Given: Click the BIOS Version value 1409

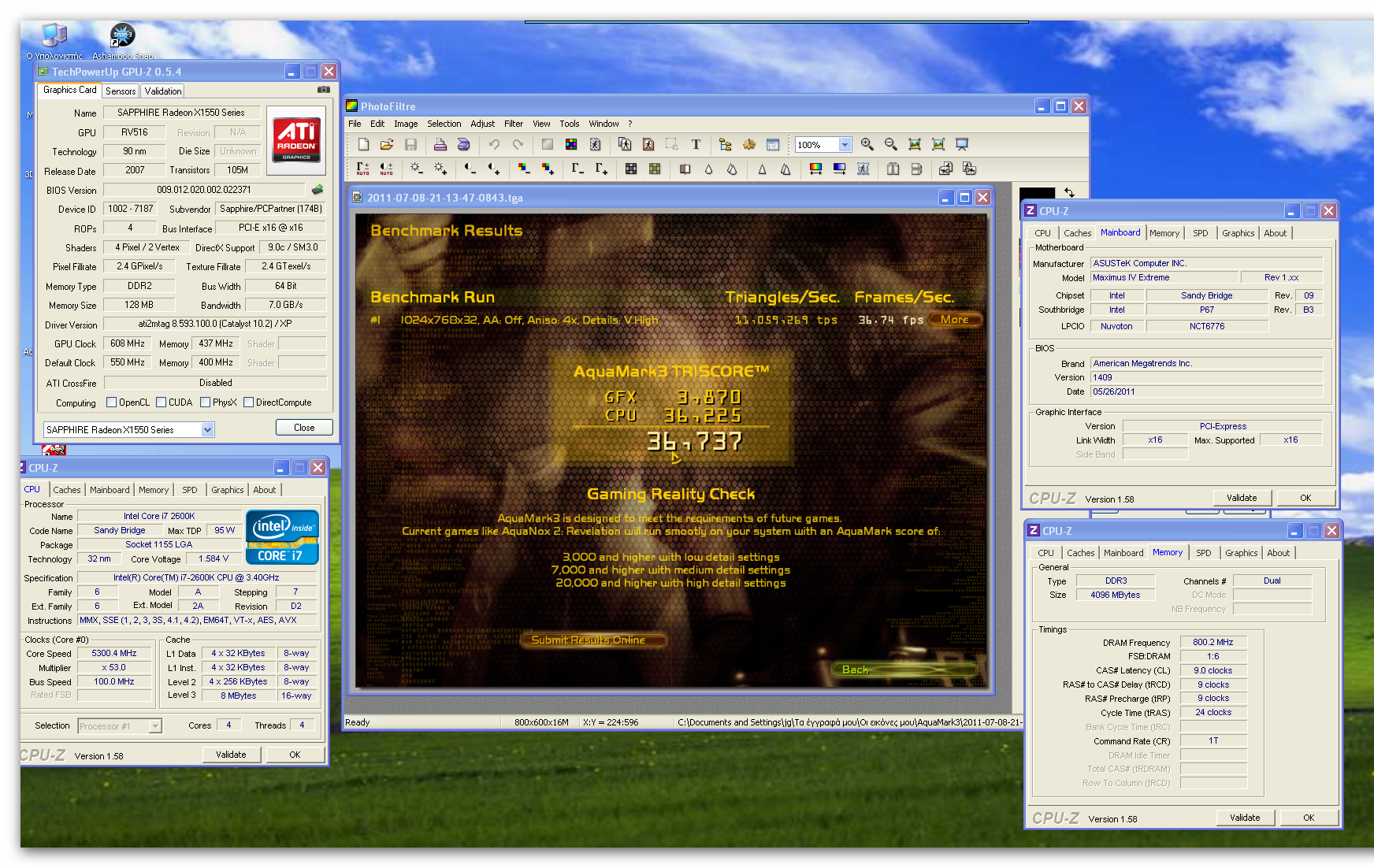Looking at the screenshot, I should pos(1206,377).
